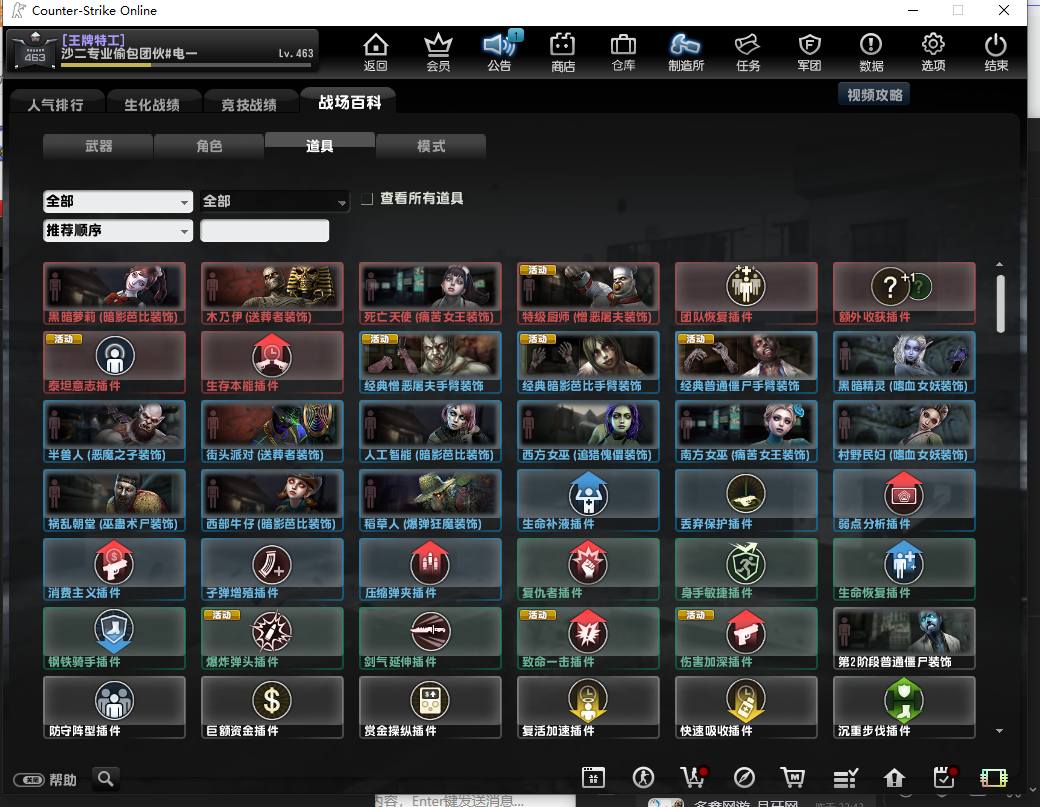The width and height of the screenshot is (1040, 807).
Task: Open the checklist icon in the bottom bar
Action: [x=845, y=777]
